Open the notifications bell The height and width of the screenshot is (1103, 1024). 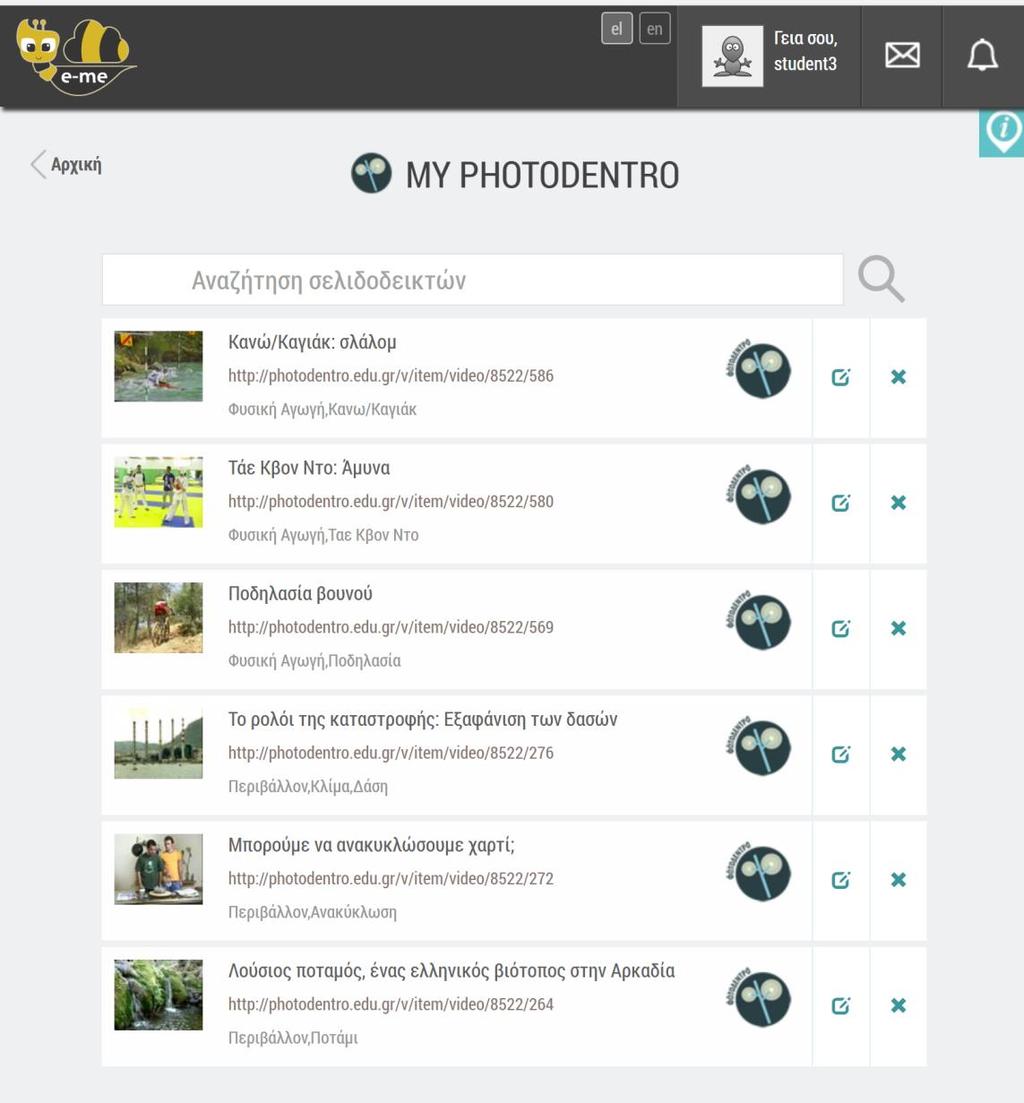(983, 55)
